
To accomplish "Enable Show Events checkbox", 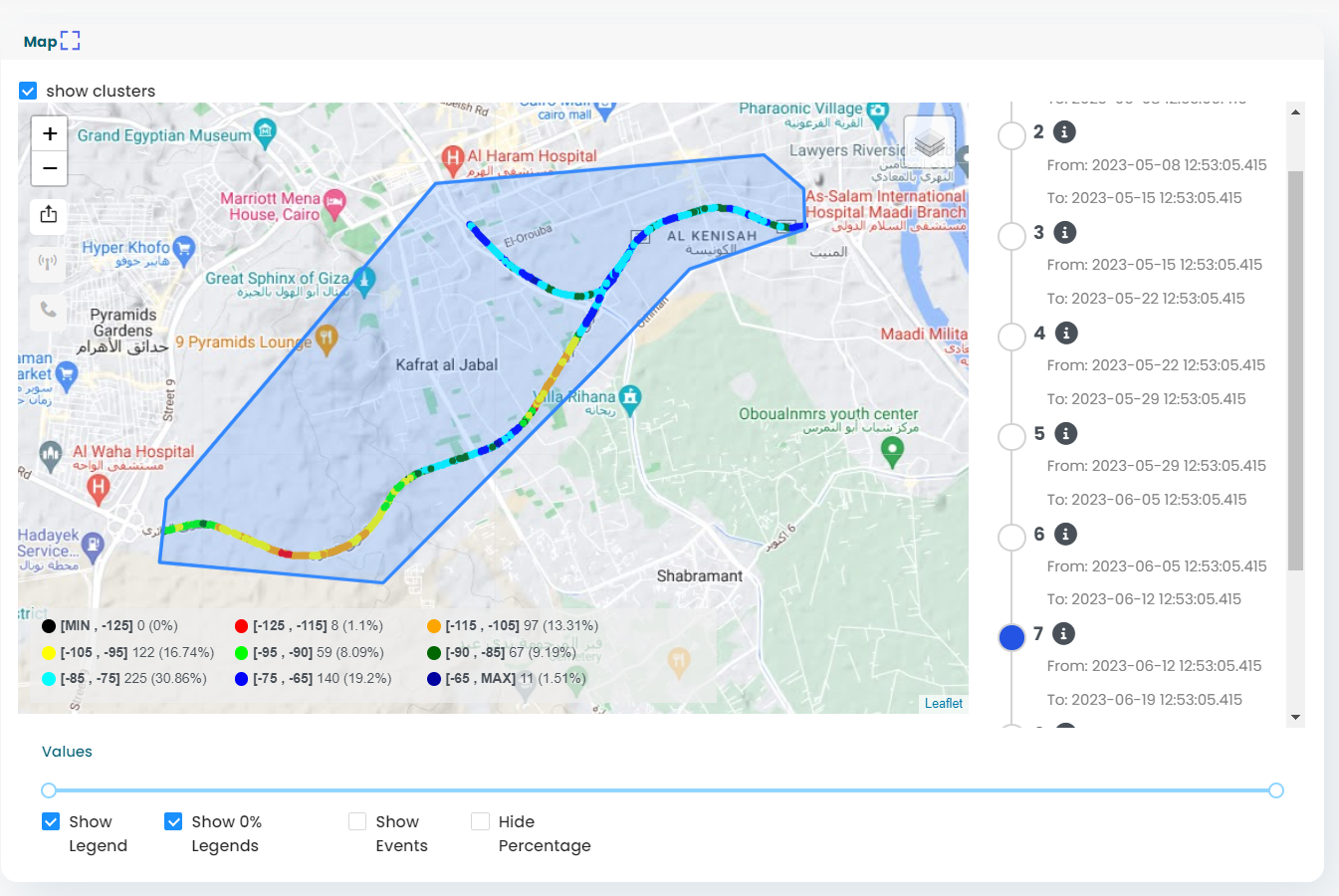I will tap(357, 821).
